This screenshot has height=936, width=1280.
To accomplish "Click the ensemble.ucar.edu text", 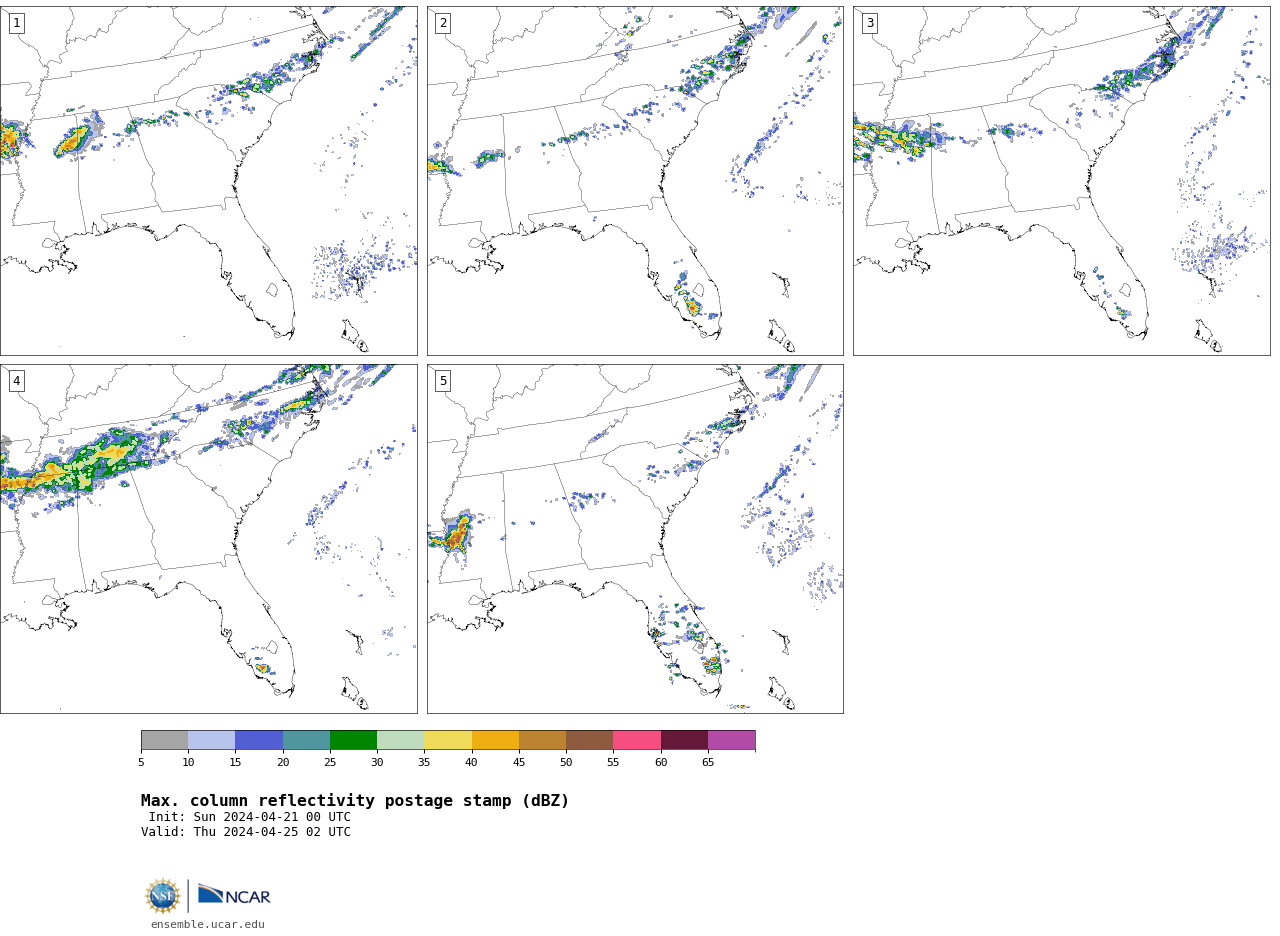I will 208,925.
